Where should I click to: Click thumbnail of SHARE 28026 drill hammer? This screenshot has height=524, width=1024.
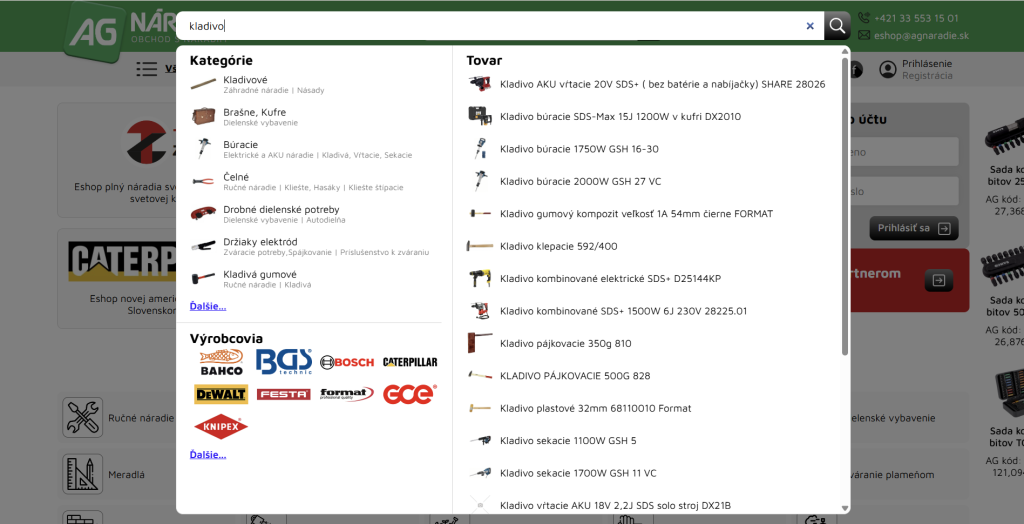tap(480, 84)
